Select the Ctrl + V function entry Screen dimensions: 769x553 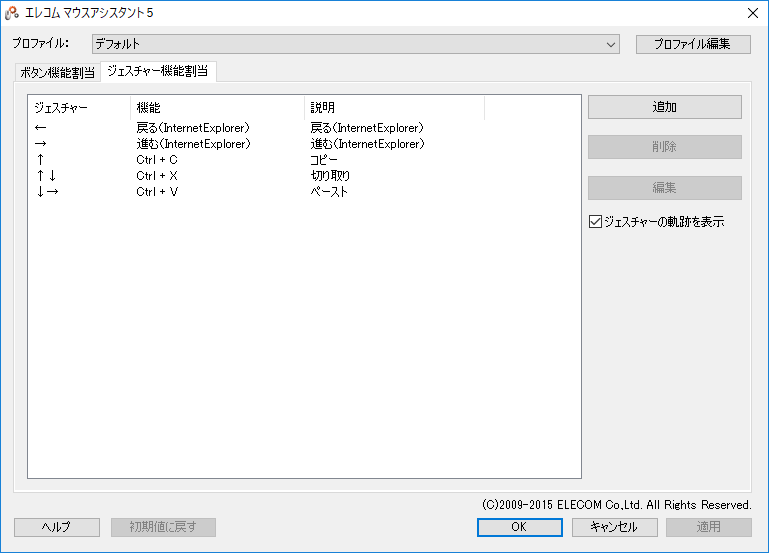(x=157, y=192)
